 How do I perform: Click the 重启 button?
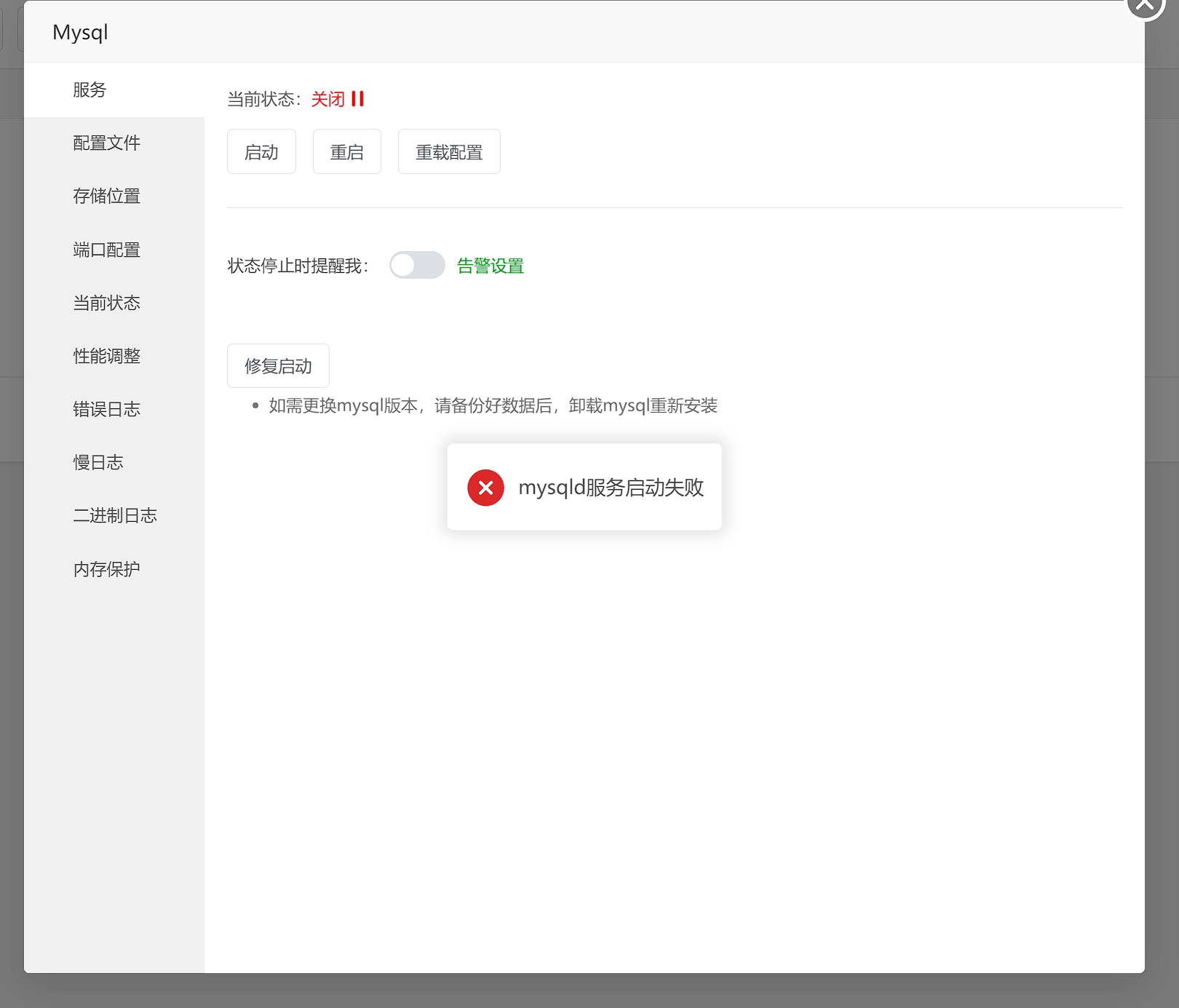[347, 151]
